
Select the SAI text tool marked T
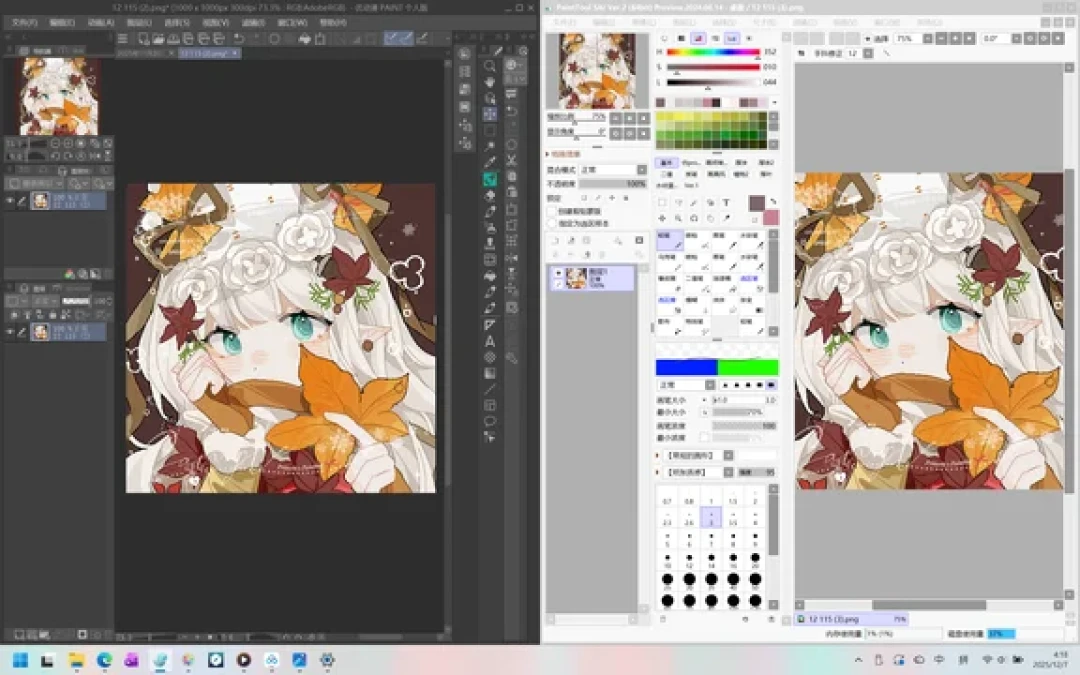(x=725, y=202)
